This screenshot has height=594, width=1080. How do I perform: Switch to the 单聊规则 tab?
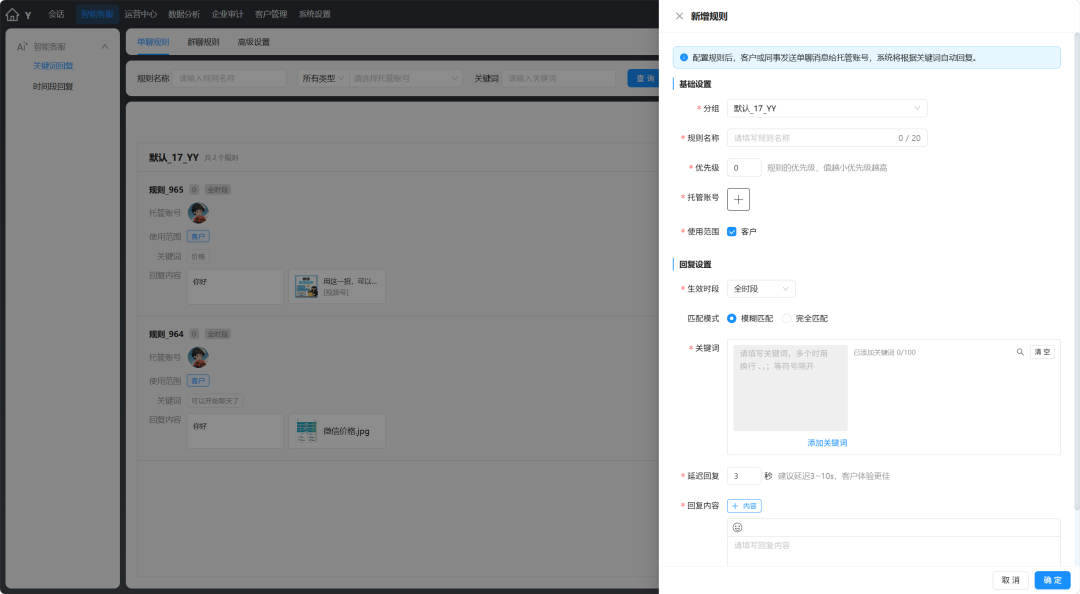pyautogui.click(x=153, y=42)
